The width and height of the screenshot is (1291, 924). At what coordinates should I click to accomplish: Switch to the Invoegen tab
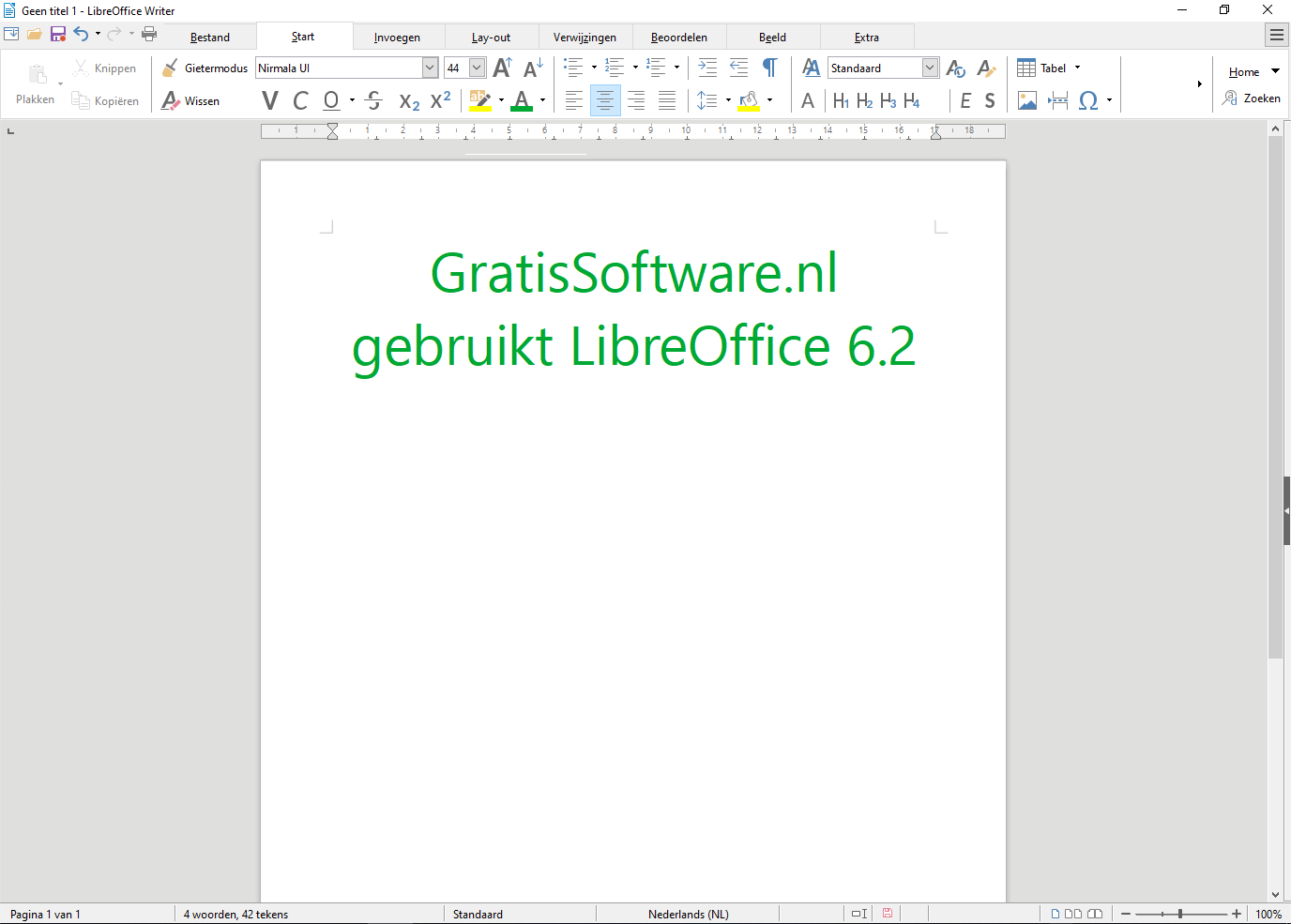397,38
